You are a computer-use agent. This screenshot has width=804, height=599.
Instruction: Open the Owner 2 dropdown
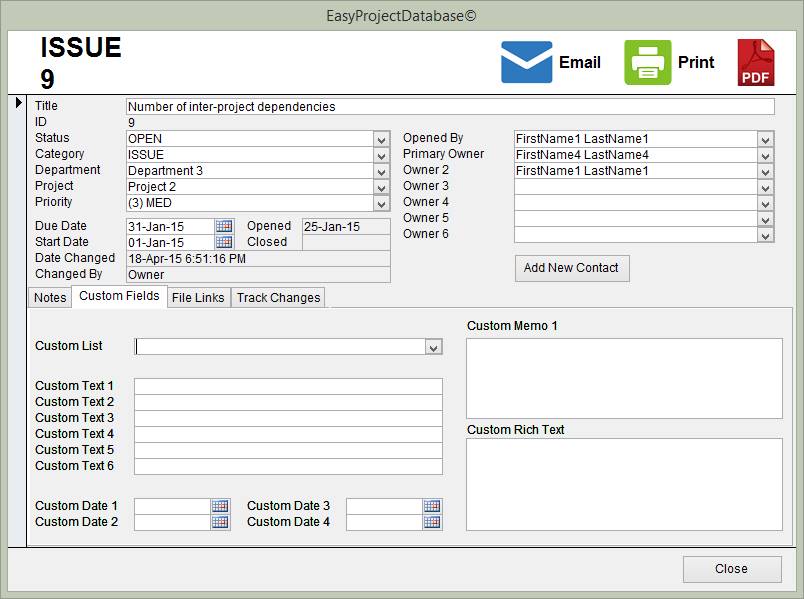point(765,171)
